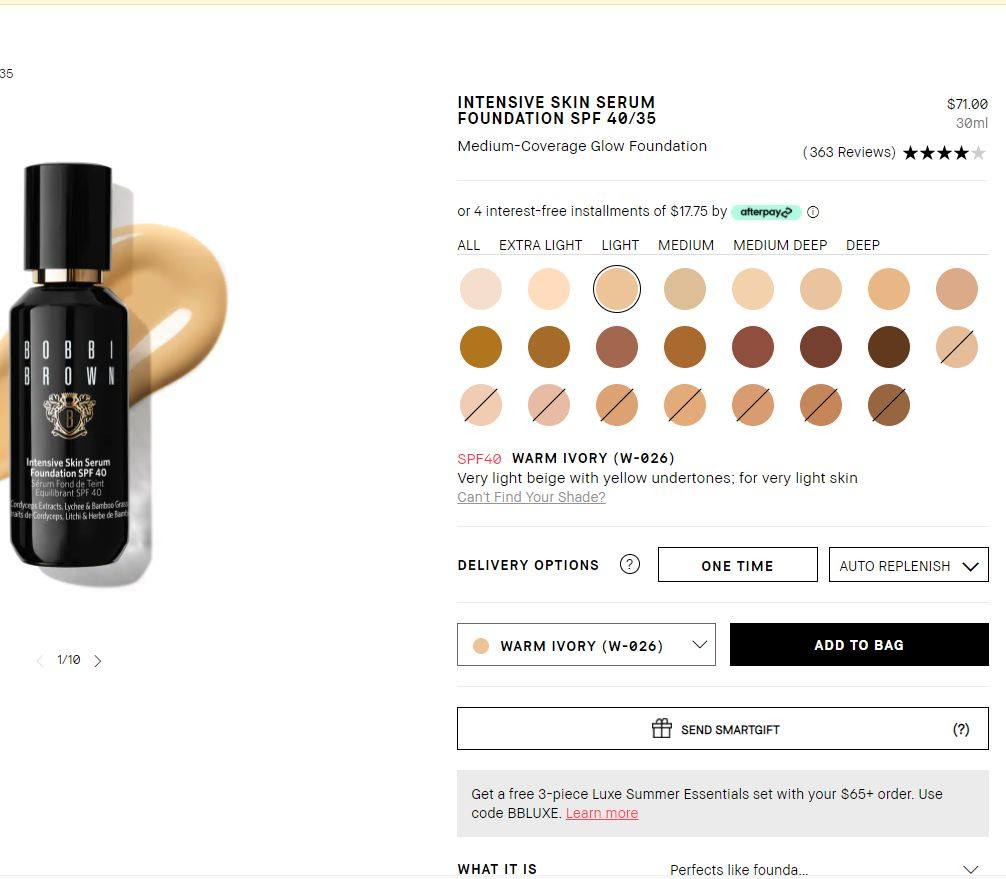The width and height of the screenshot is (1006, 879).
Task: Go to previous product image arrow
Action: (40, 661)
